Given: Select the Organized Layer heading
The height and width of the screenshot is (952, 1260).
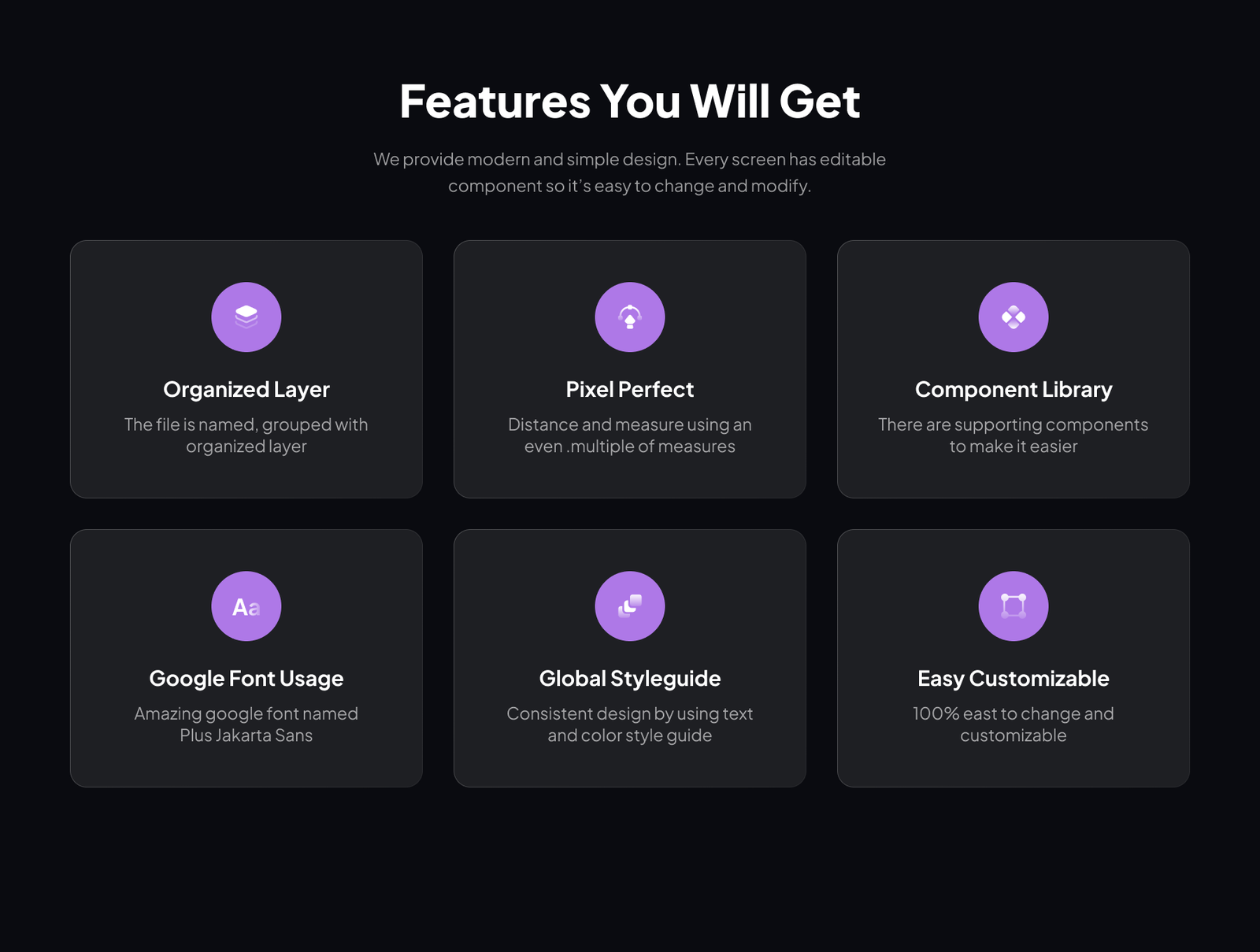Looking at the screenshot, I should tap(246, 390).
